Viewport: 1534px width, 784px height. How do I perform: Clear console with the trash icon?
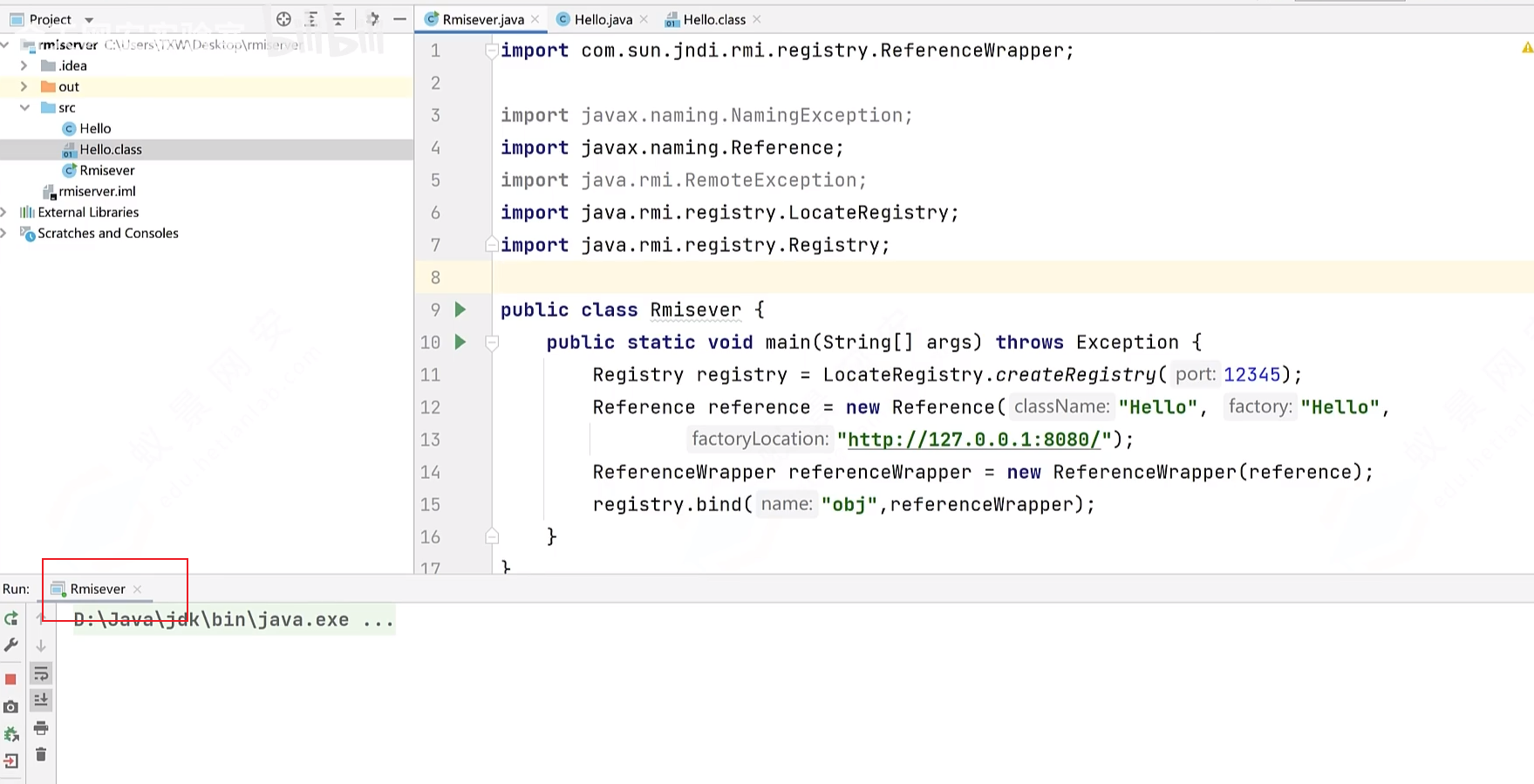[x=41, y=755]
